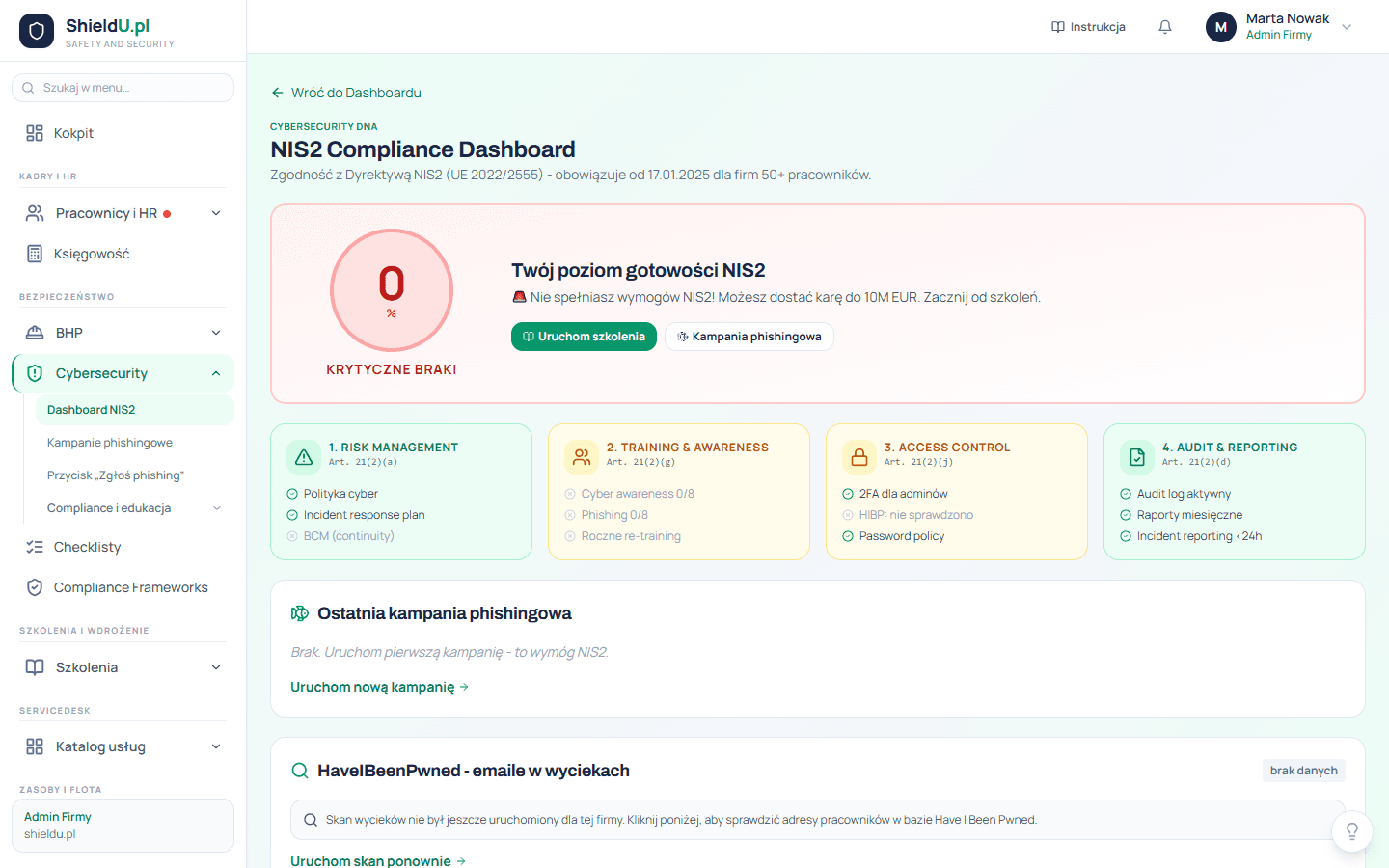This screenshot has width=1389, height=868.
Task: Click the Checklisty list-check icon
Action: click(35, 547)
